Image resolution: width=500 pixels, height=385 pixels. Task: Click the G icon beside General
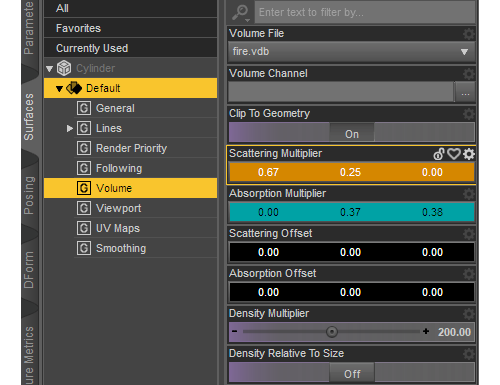tap(84, 108)
